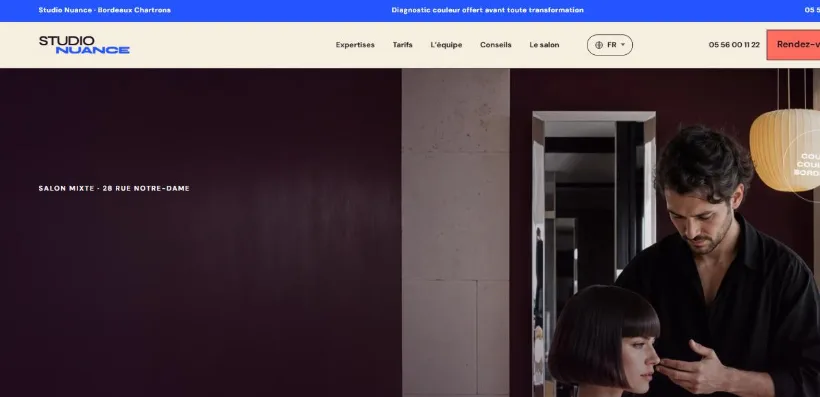The image size is (820, 397).
Task: Go to the Tarifs page
Action: point(403,45)
